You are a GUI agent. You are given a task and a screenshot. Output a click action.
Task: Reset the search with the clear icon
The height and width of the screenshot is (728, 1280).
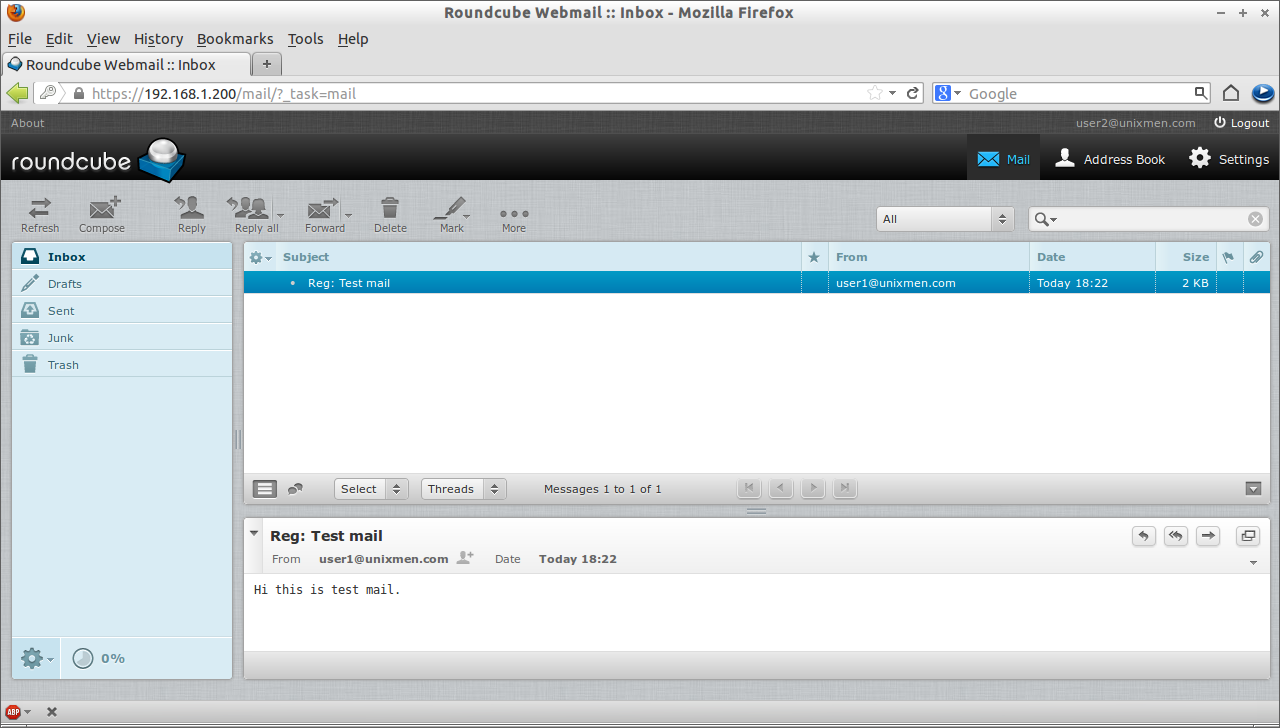pos(1256,219)
